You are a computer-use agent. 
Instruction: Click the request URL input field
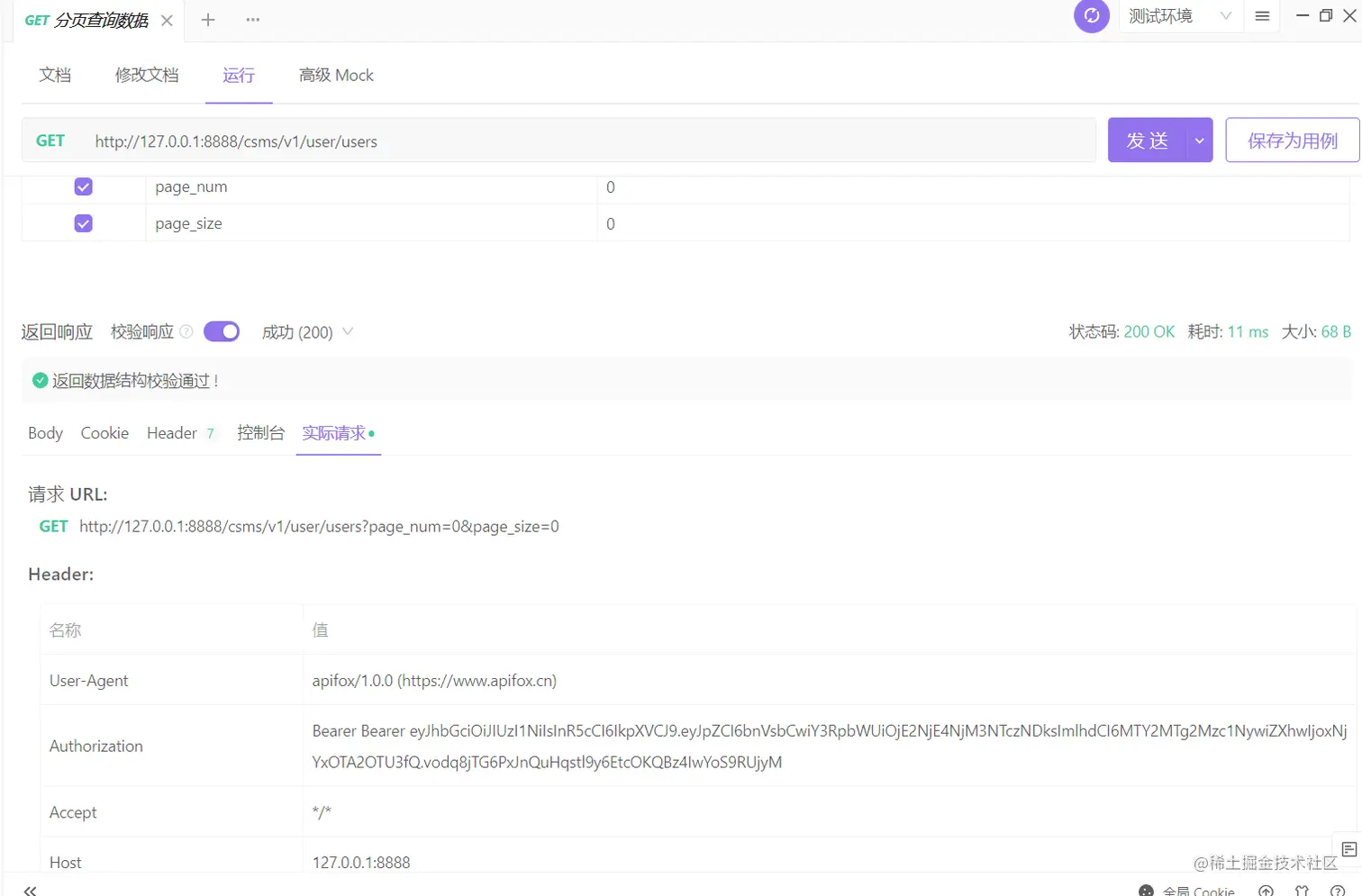point(590,140)
